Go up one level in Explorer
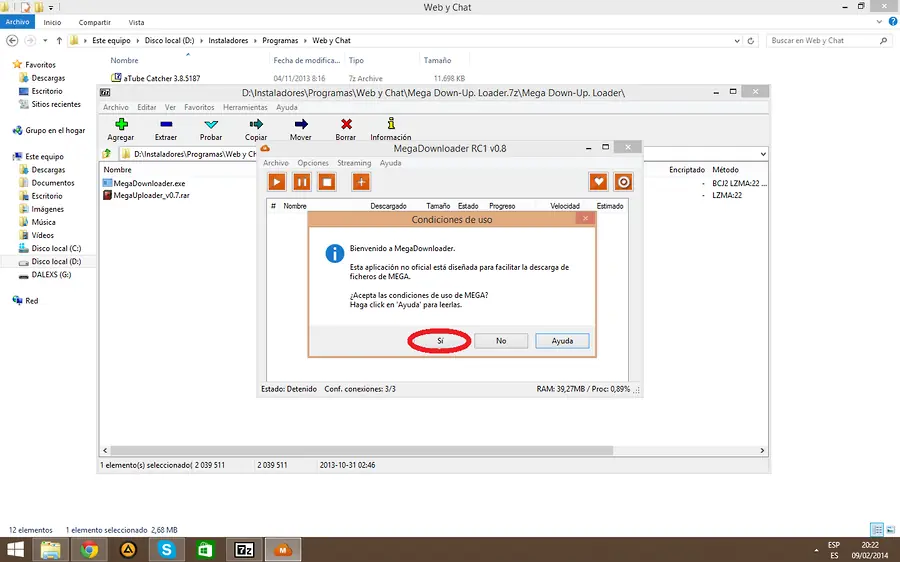The width and height of the screenshot is (900, 562). 59,41
